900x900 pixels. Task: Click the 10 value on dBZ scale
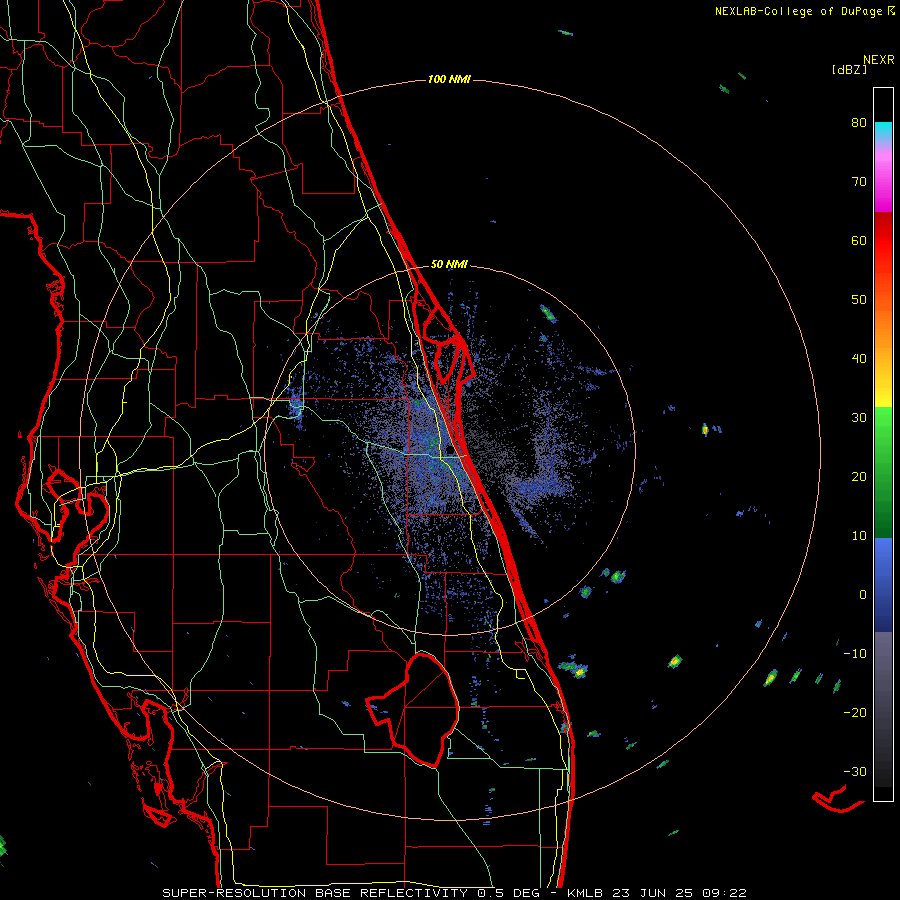(859, 536)
